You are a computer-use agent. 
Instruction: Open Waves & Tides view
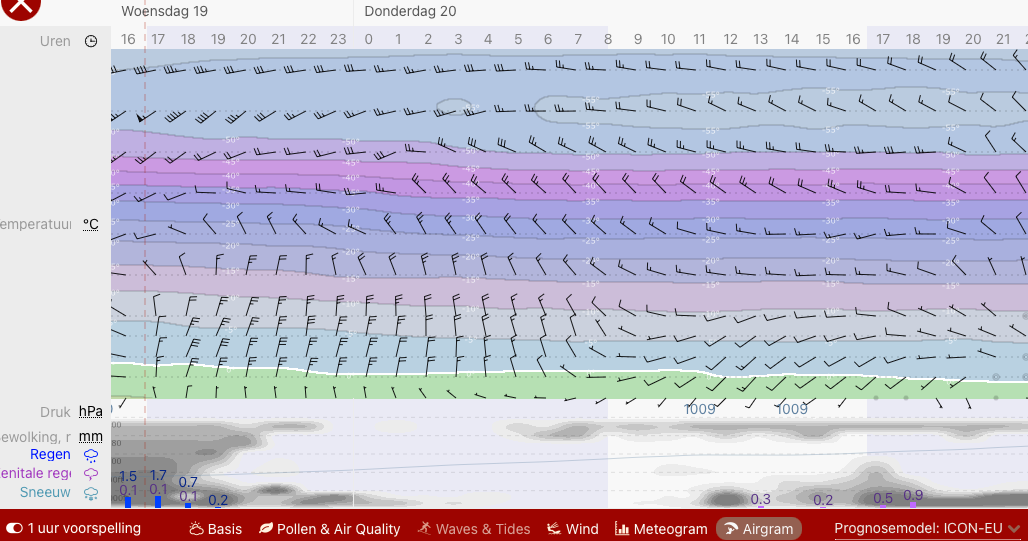(474, 529)
